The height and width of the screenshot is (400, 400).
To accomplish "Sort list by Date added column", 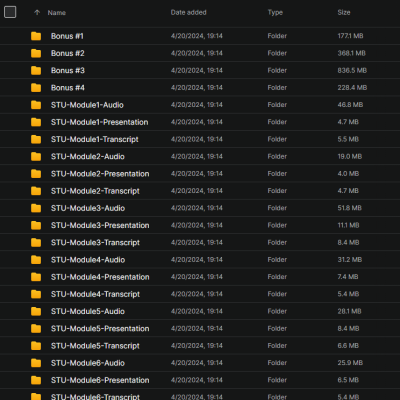I will (x=188, y=12).
